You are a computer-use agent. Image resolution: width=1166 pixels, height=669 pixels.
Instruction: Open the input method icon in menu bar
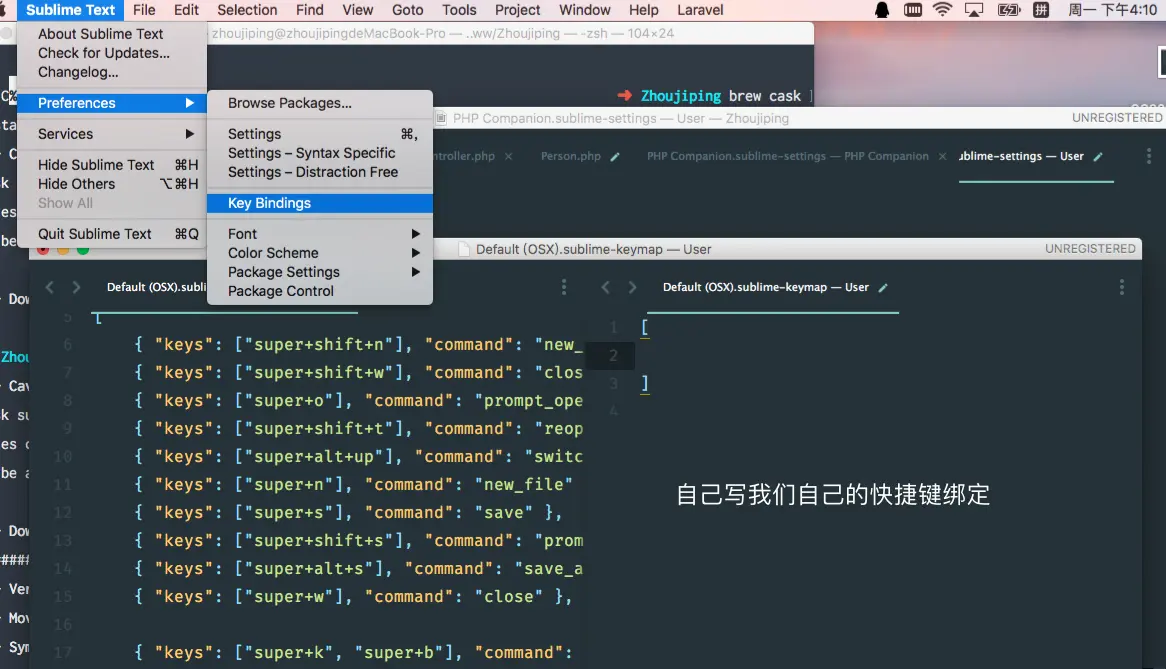tap(1041, 10)
